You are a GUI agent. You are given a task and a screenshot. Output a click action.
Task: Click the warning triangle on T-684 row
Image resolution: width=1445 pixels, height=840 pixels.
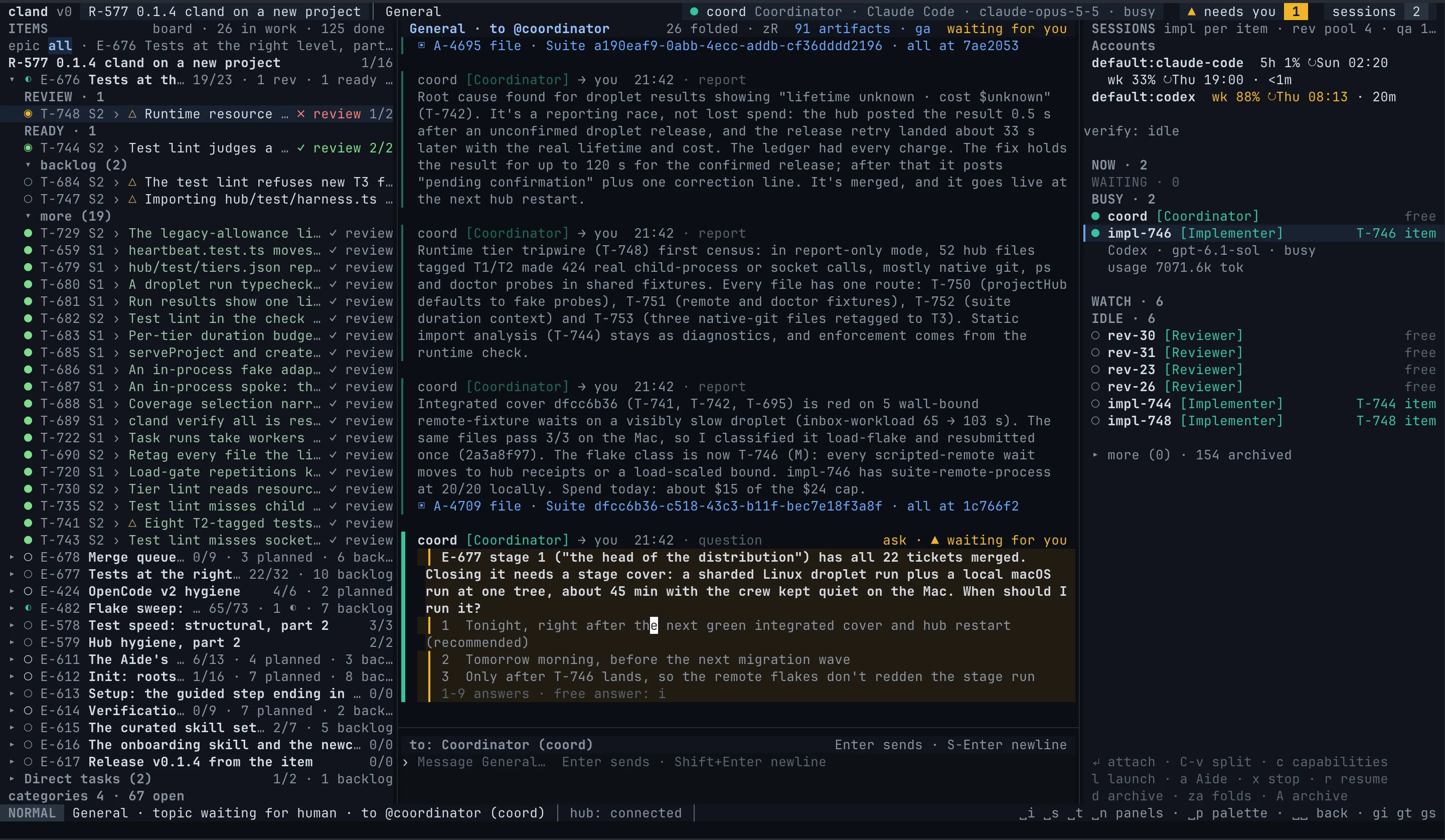132,183
